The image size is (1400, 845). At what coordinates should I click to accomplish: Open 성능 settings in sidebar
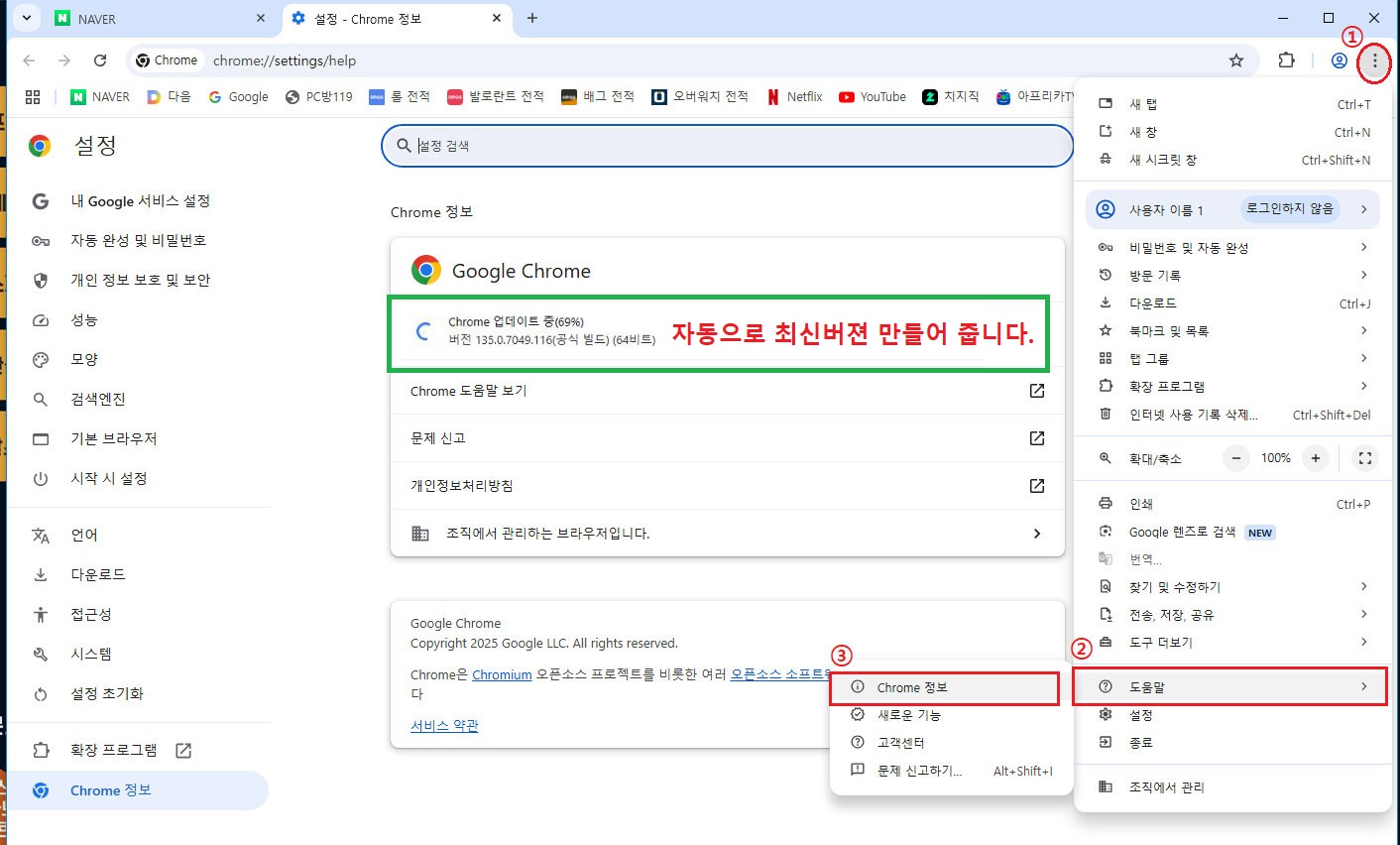[140, 320]
